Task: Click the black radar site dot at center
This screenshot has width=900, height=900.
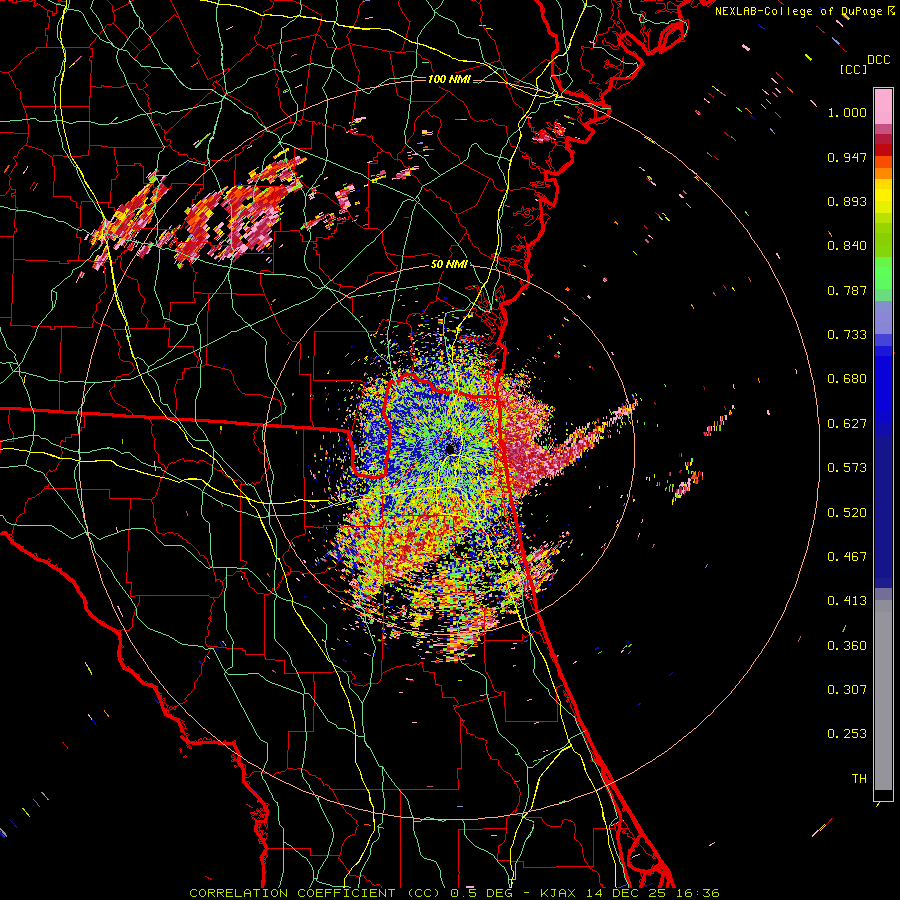Action: tap(451, 448)
